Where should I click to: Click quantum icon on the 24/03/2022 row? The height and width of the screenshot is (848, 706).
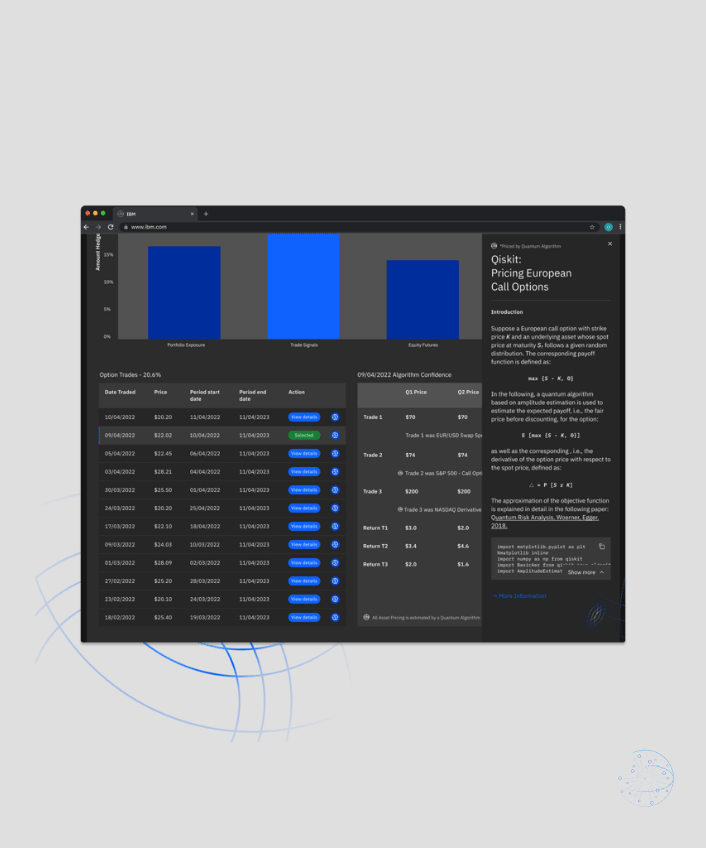pos(335,508)
